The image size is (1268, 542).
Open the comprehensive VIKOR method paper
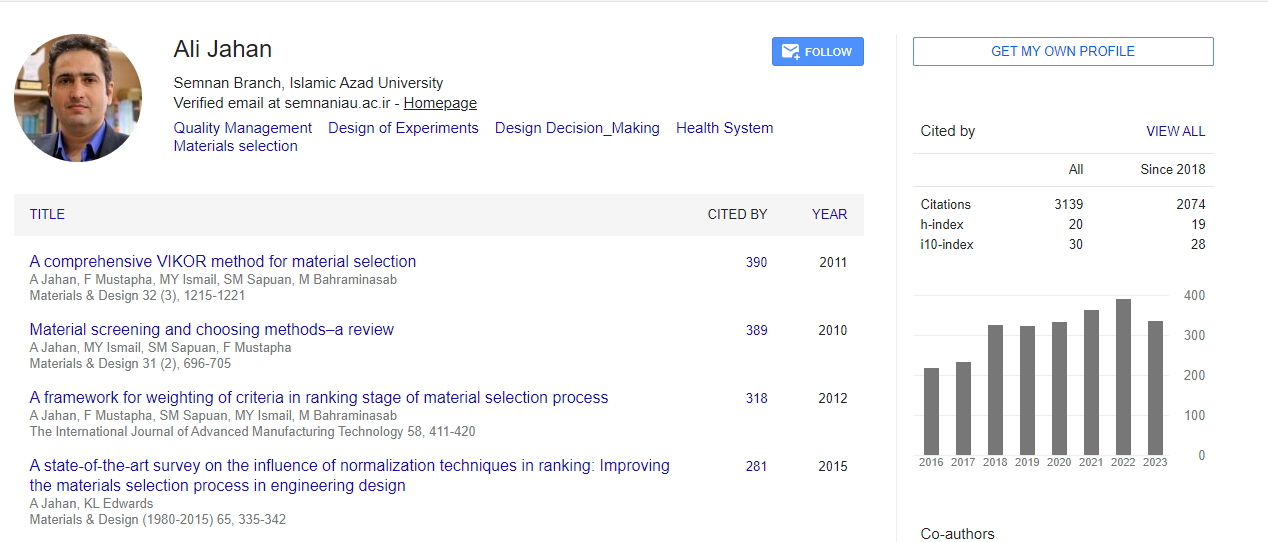coord(223,262)
